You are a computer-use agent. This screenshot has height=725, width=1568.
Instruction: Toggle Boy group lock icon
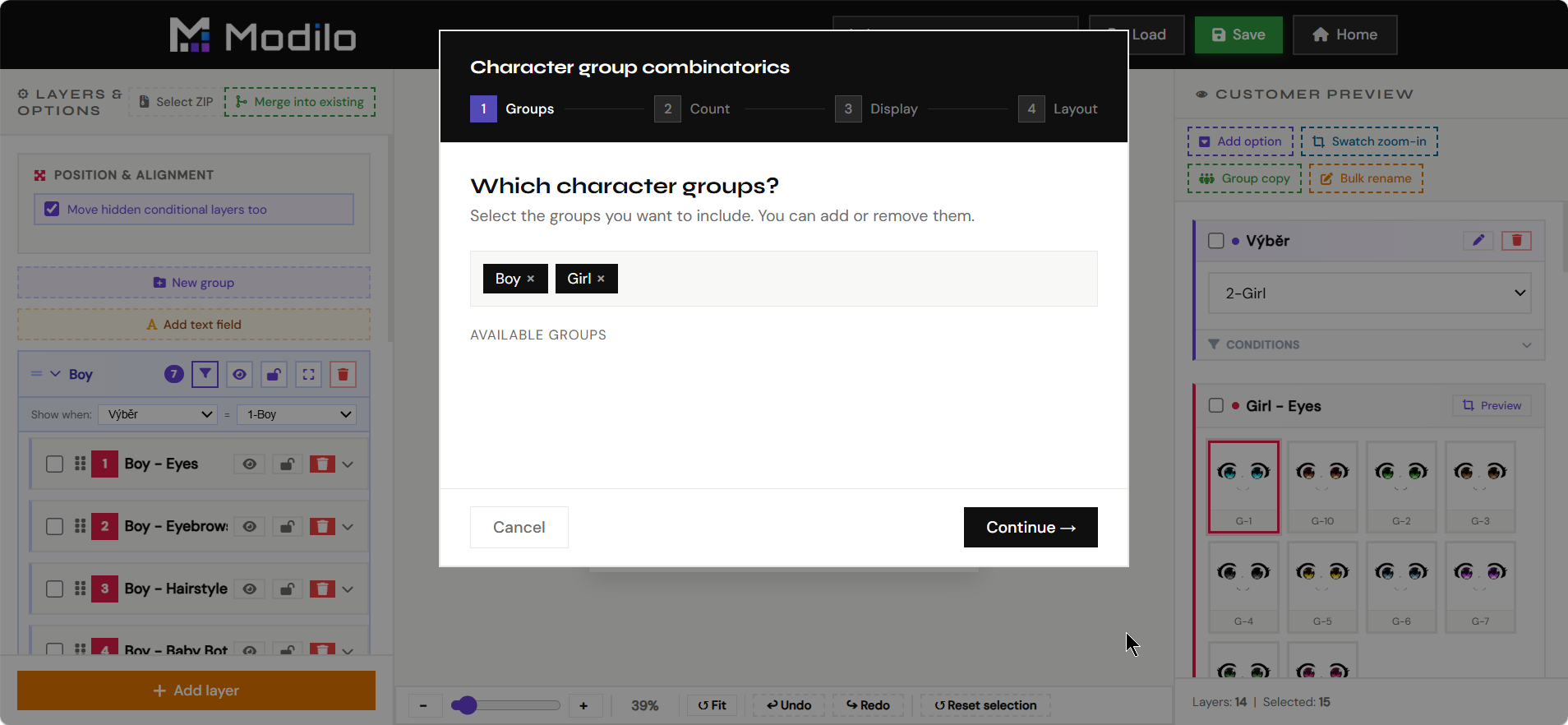pyautogui.click(x=274, y=374)
